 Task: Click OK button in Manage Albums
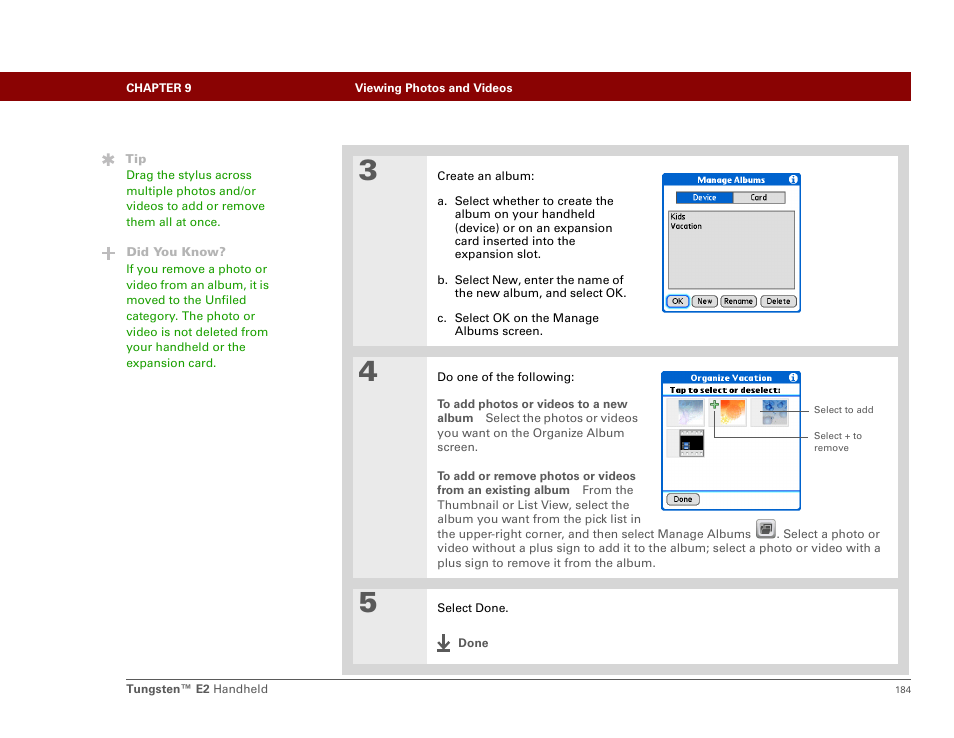coord(678,301)
